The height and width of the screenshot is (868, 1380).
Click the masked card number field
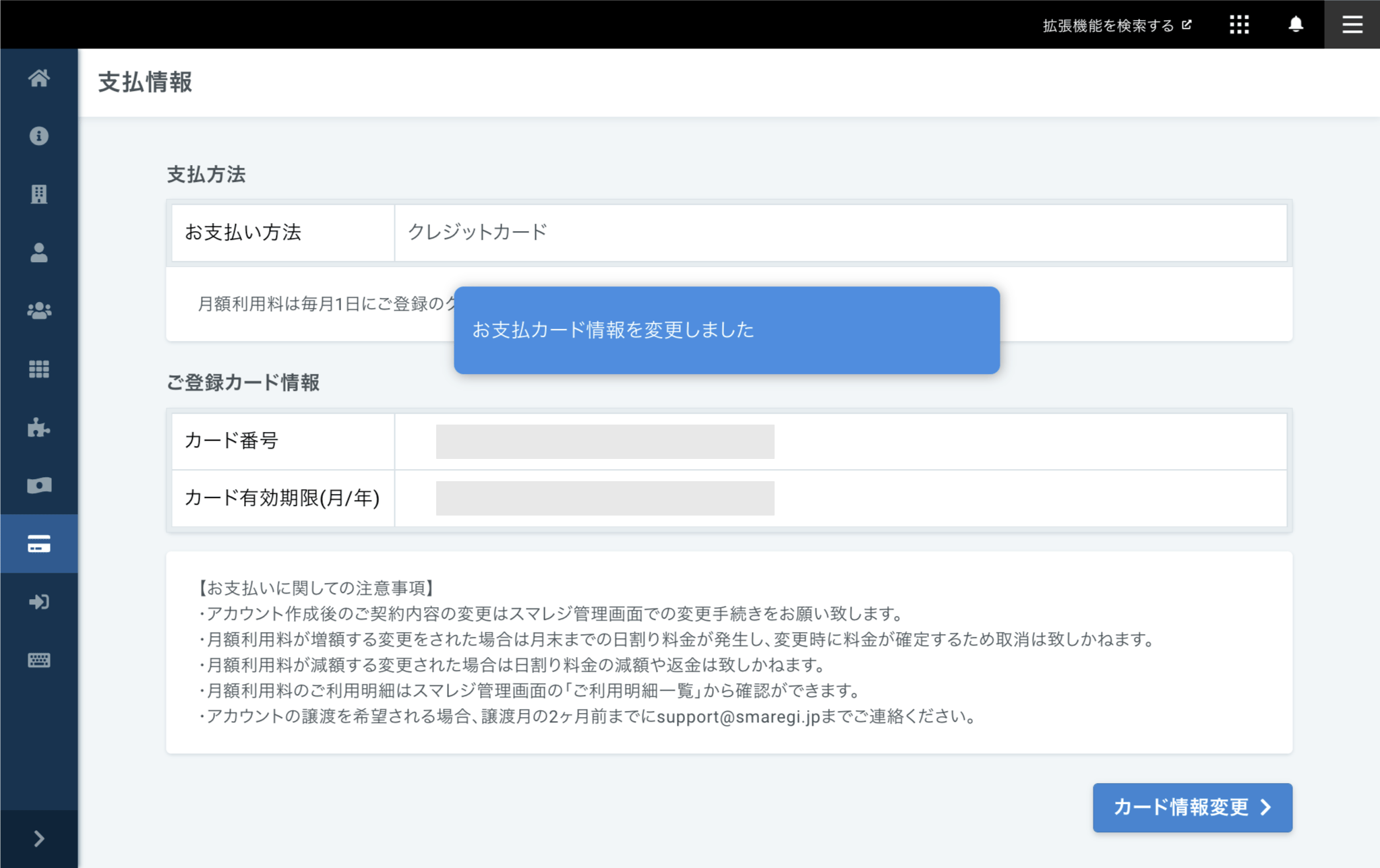pos(605,441)
